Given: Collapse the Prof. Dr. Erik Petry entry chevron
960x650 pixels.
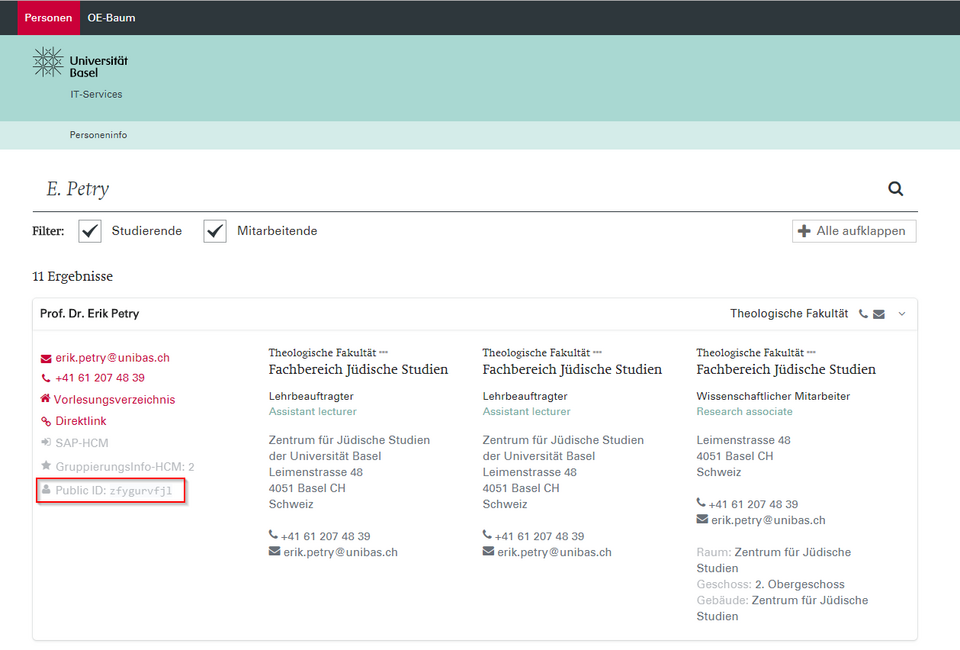Looking at the screenshot, I should coord(902,314).
